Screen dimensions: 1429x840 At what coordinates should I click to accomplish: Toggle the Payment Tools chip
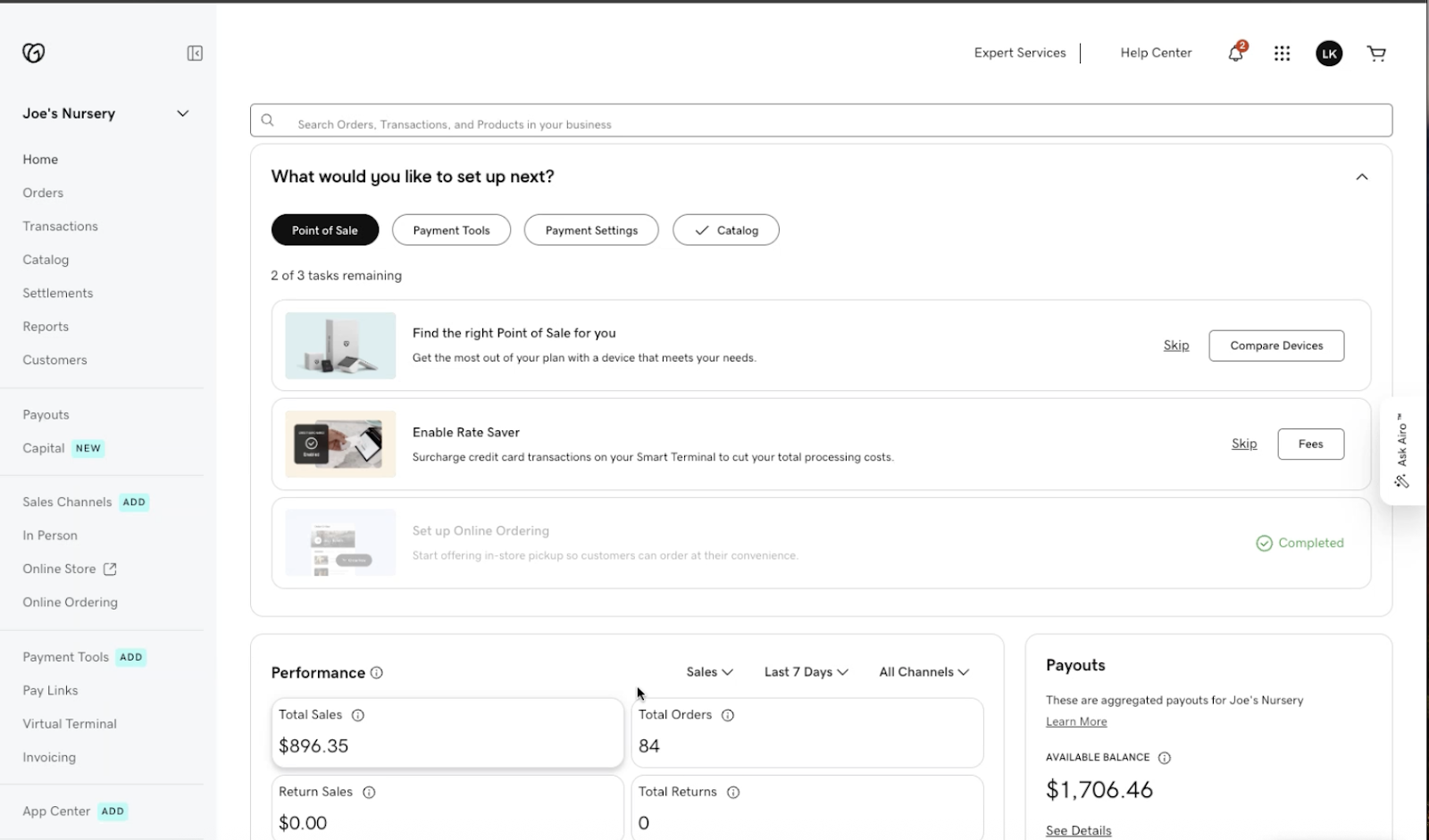(451, 229)
